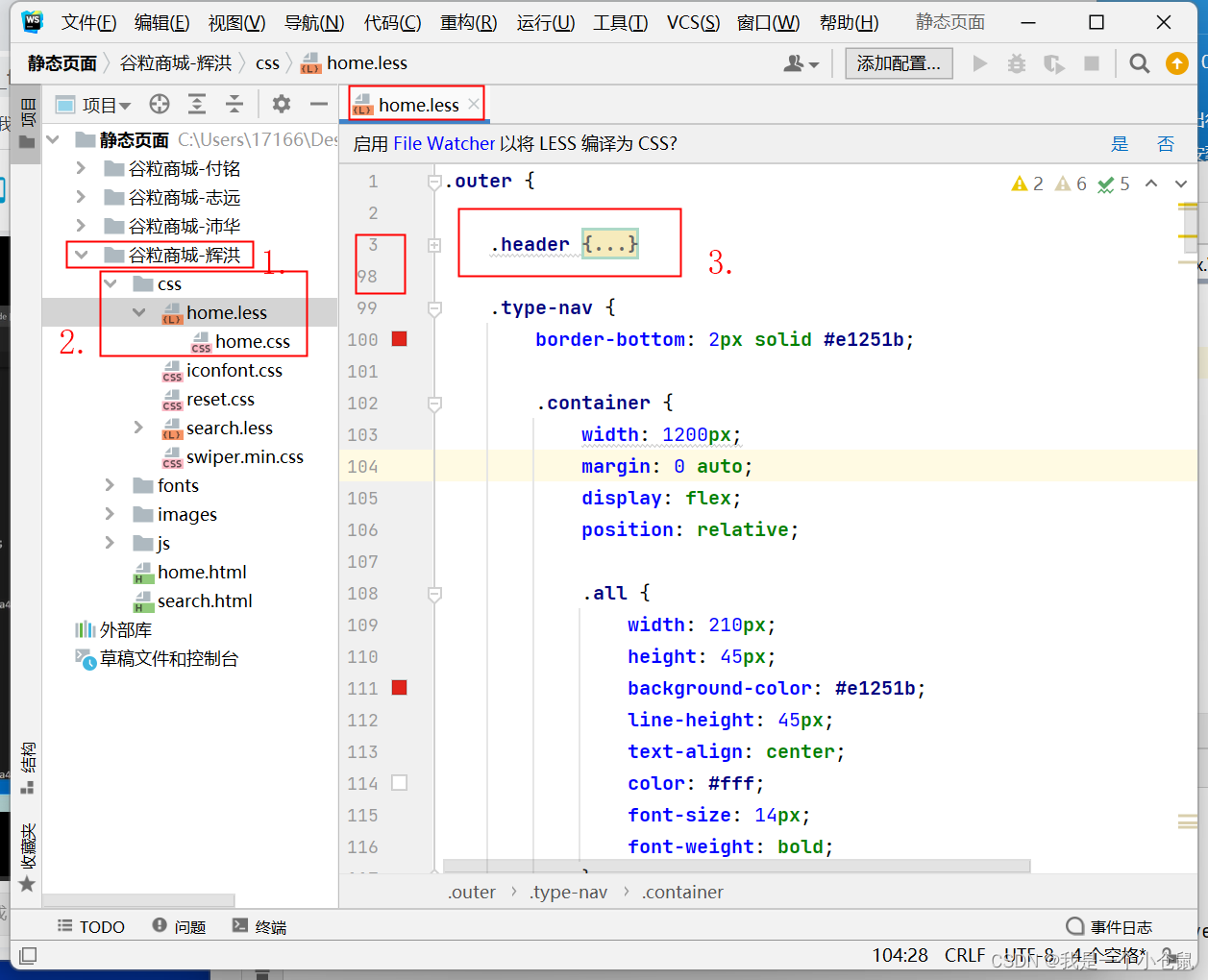This screenshot has height=980, width=1208.
Task: Expand the 谷粒商城-沛华 folder
Action: 81,226
